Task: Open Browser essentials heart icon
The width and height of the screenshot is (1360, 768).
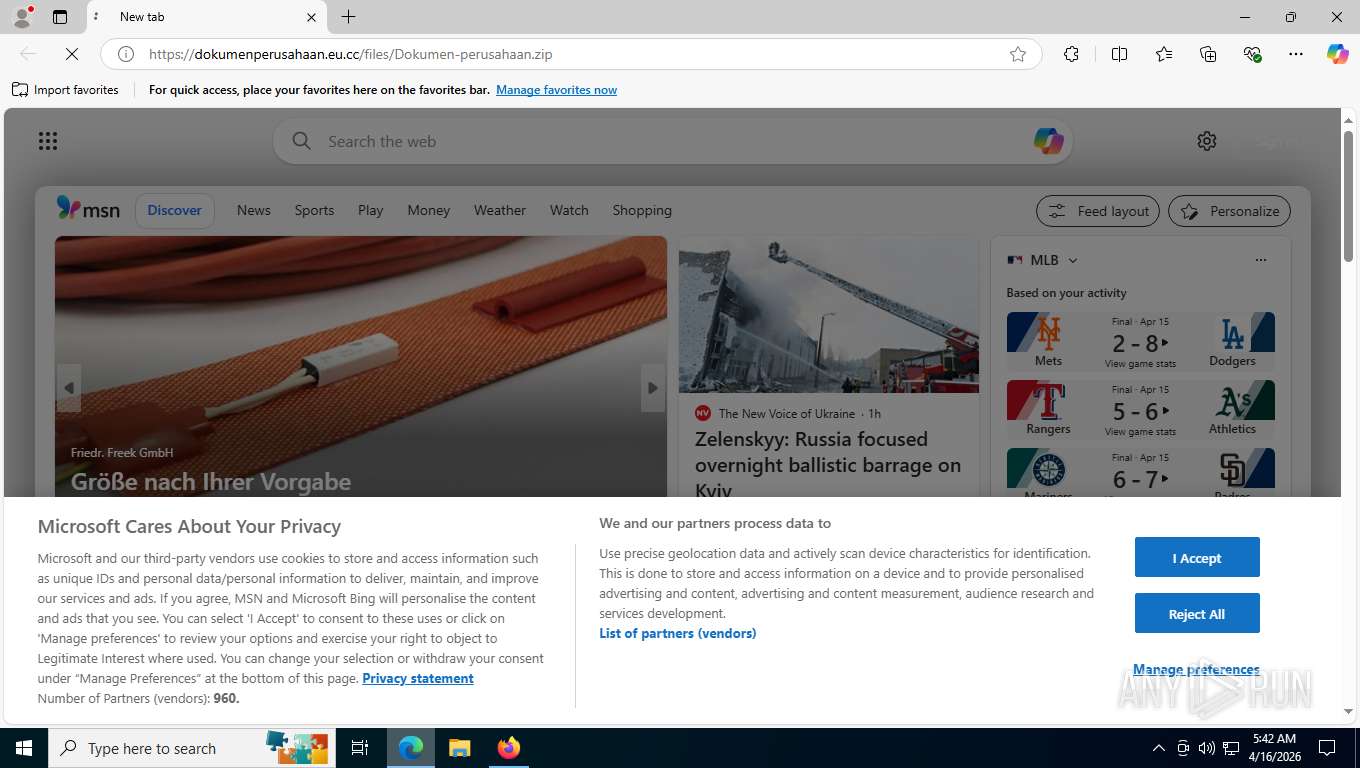Action: (1252, 54)
